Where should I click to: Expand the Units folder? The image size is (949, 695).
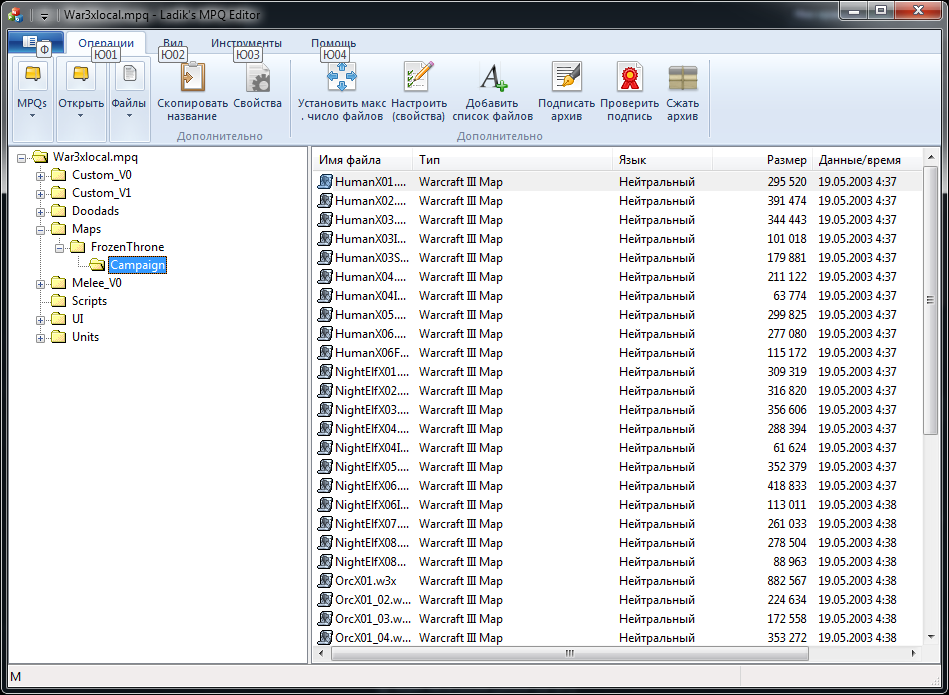[41, 338]
